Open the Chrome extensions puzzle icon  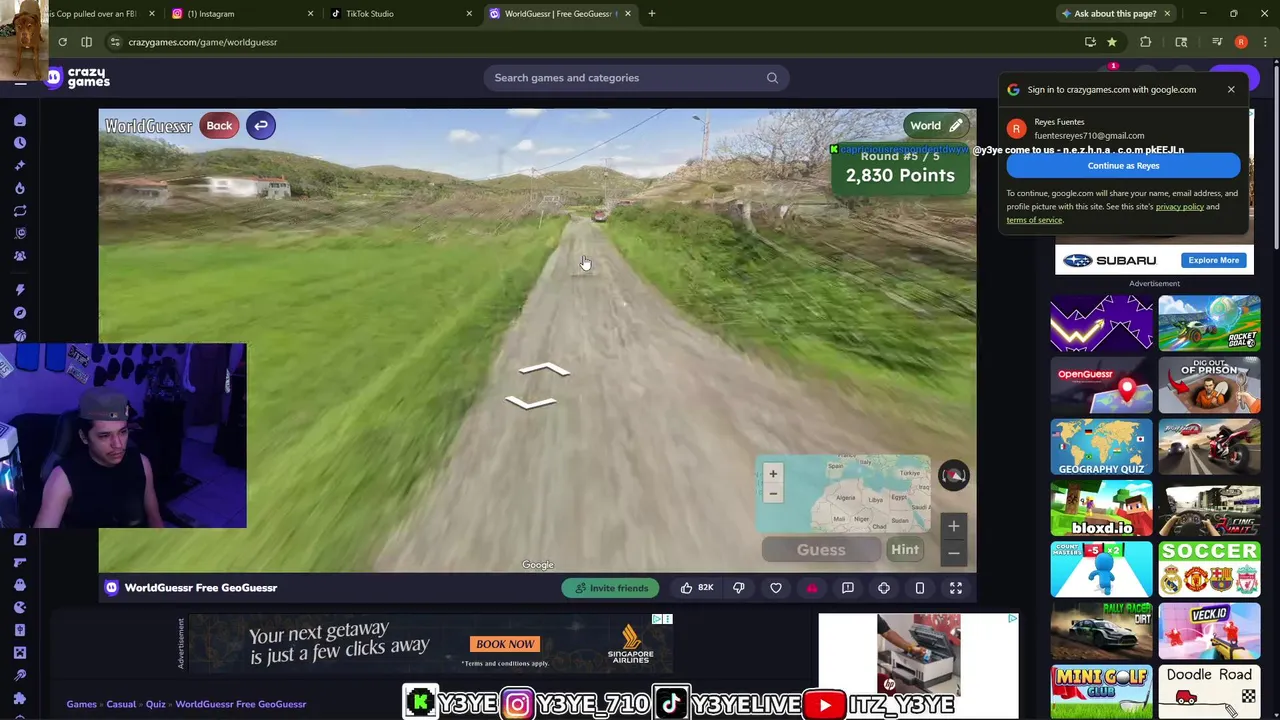(x=1146, y=42)
